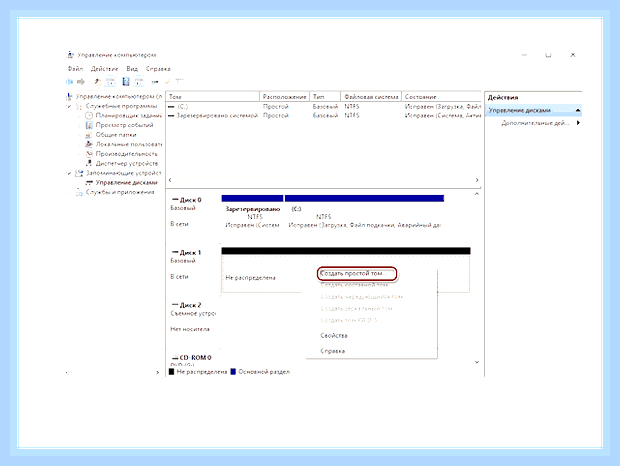Toggle the Show/Hide Action Pane toolbar icon
This screenshot has height=466, width=620.
click(139, 82)
